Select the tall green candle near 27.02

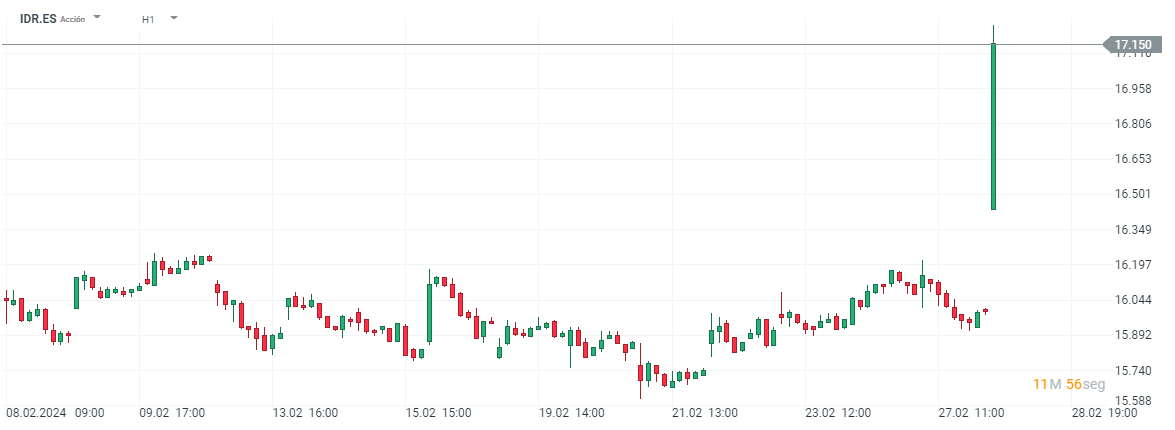point(993,126)
